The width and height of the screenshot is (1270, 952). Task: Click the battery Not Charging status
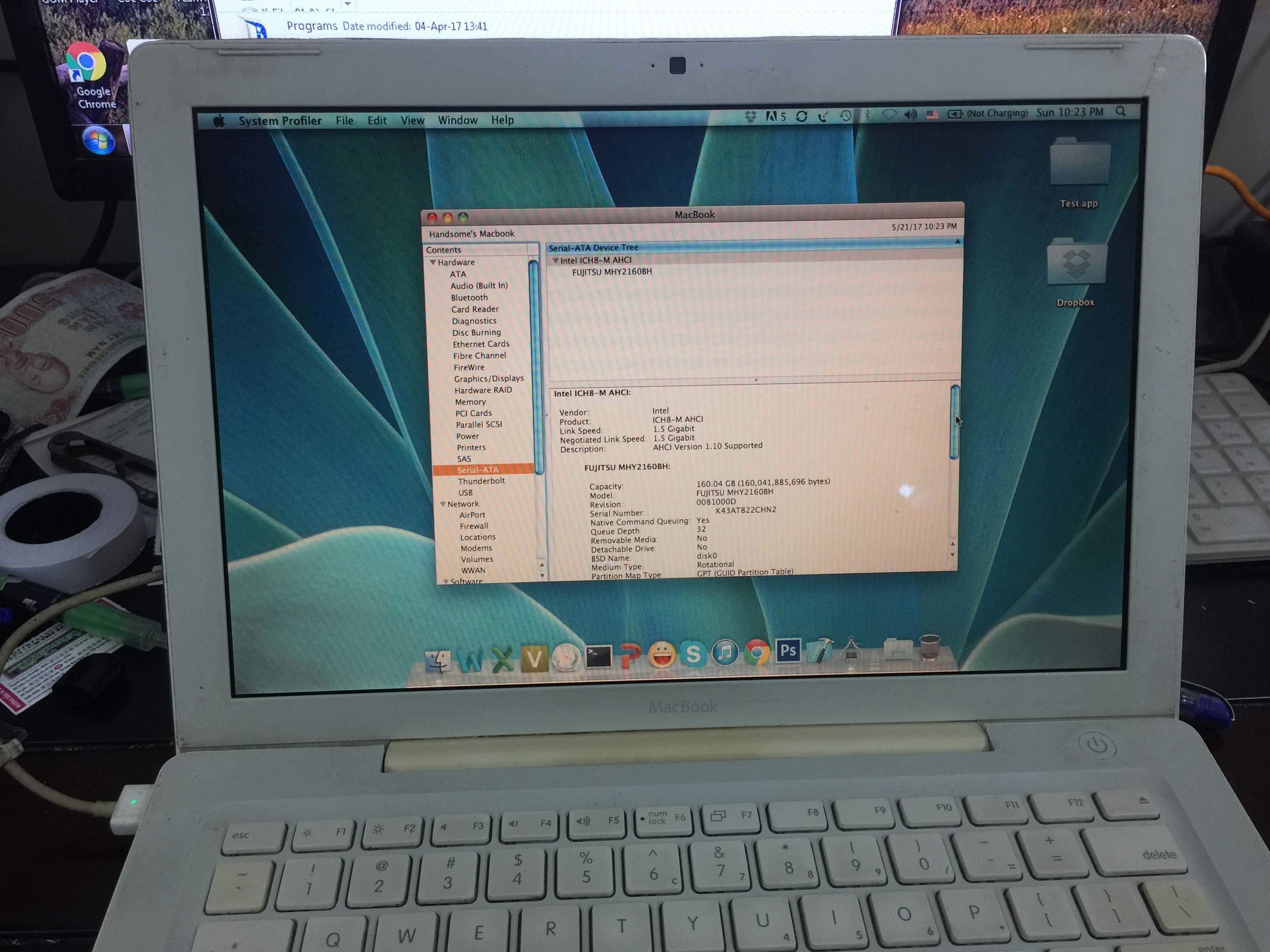coord(987,114)
